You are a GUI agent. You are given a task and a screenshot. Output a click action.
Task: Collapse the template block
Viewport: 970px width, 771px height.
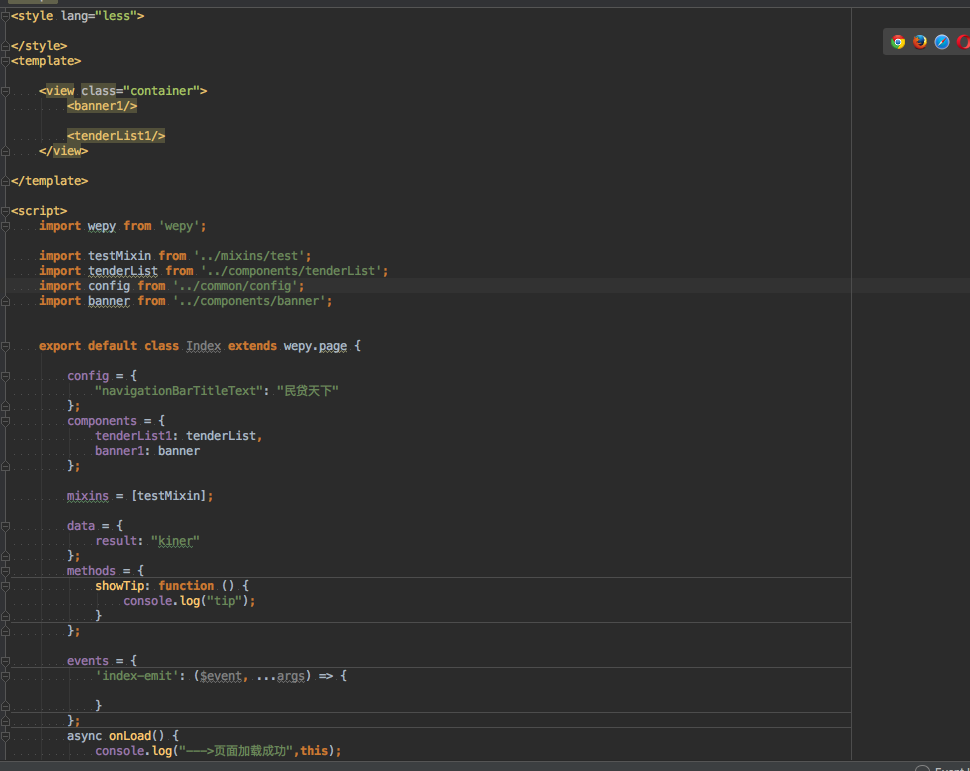(5, 60)
